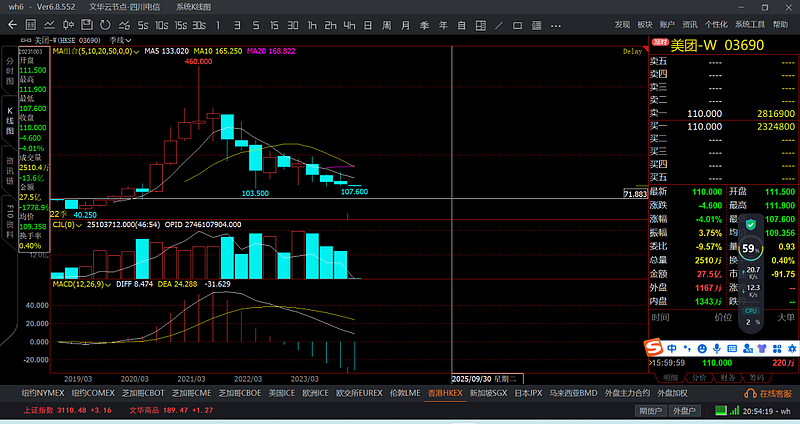Select the diagonal line drawing tool
The height and width of the screenshot is (424, 800).
tap(499, 26)
